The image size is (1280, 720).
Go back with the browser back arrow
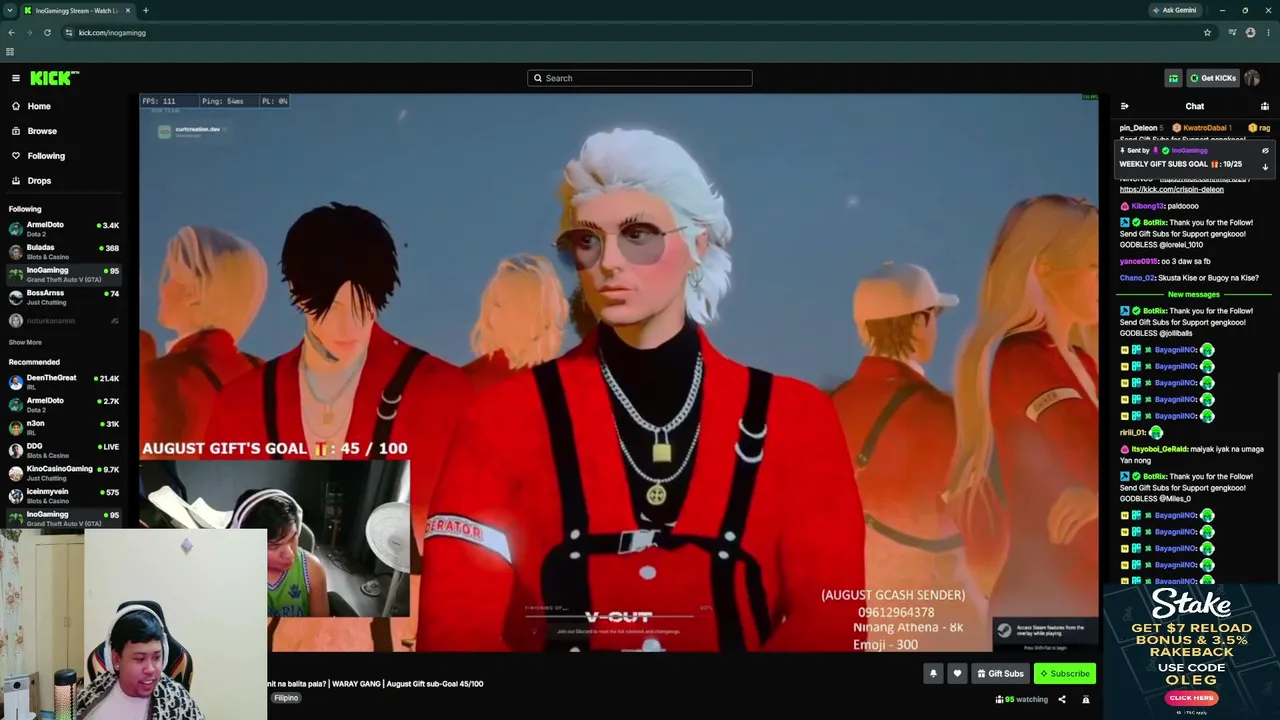tap(12, 33)
